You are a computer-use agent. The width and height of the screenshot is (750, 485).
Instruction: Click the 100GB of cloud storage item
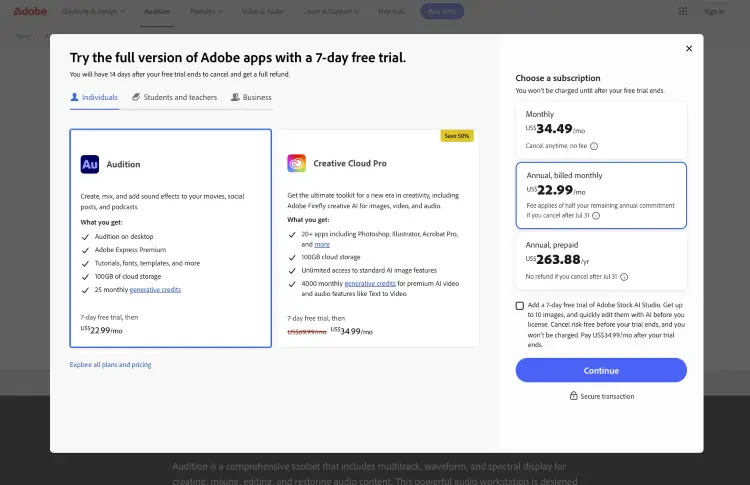128,276
